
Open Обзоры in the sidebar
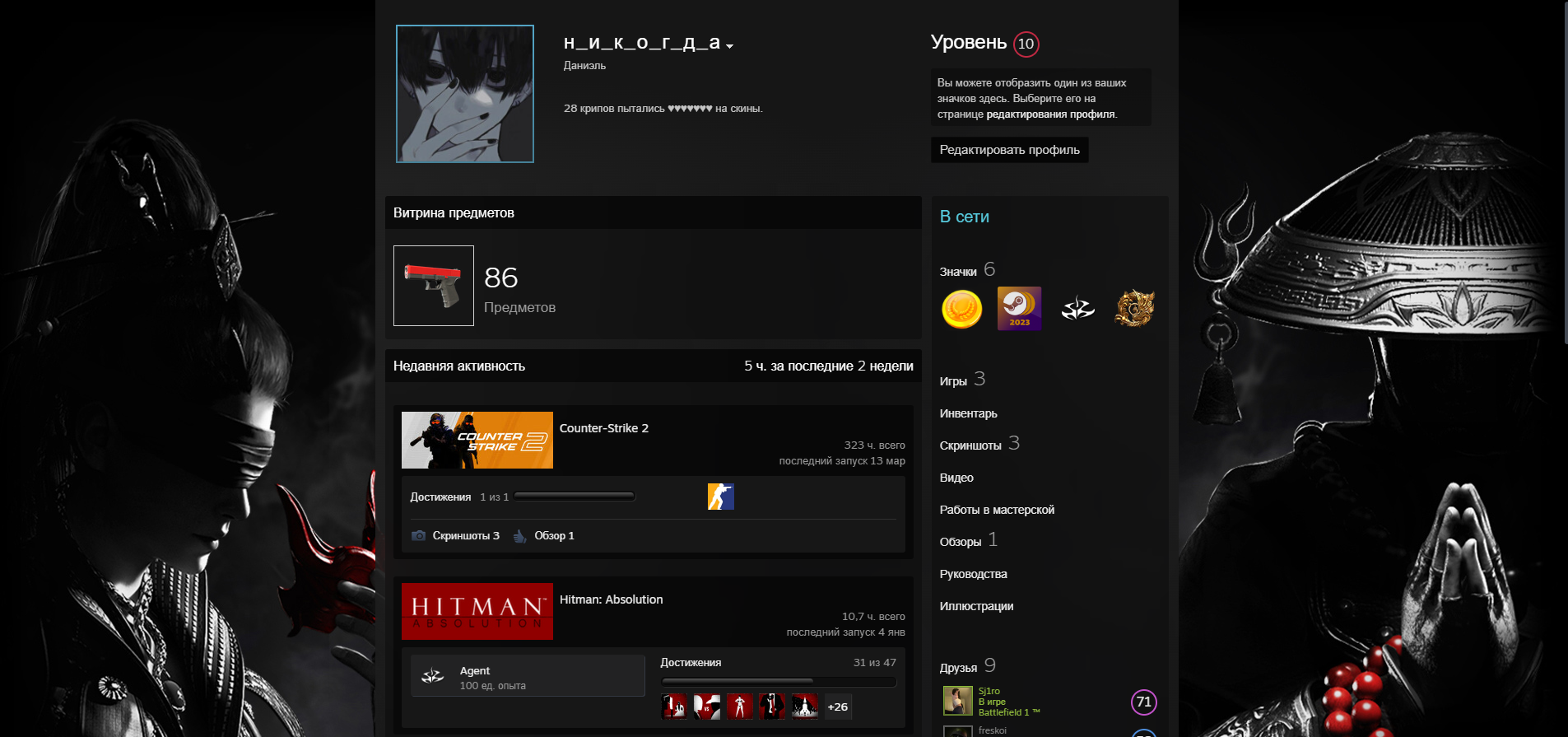969,540
